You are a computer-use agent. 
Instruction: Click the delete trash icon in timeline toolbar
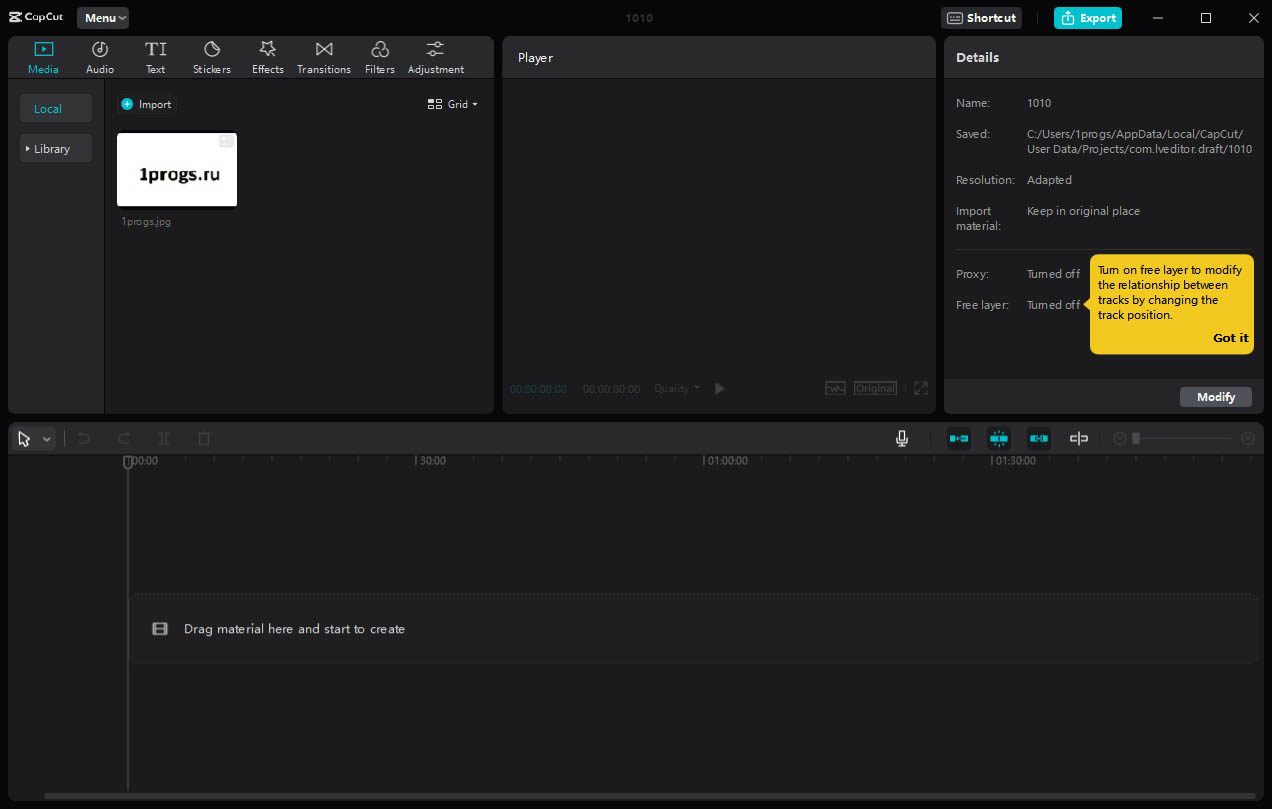204,439
